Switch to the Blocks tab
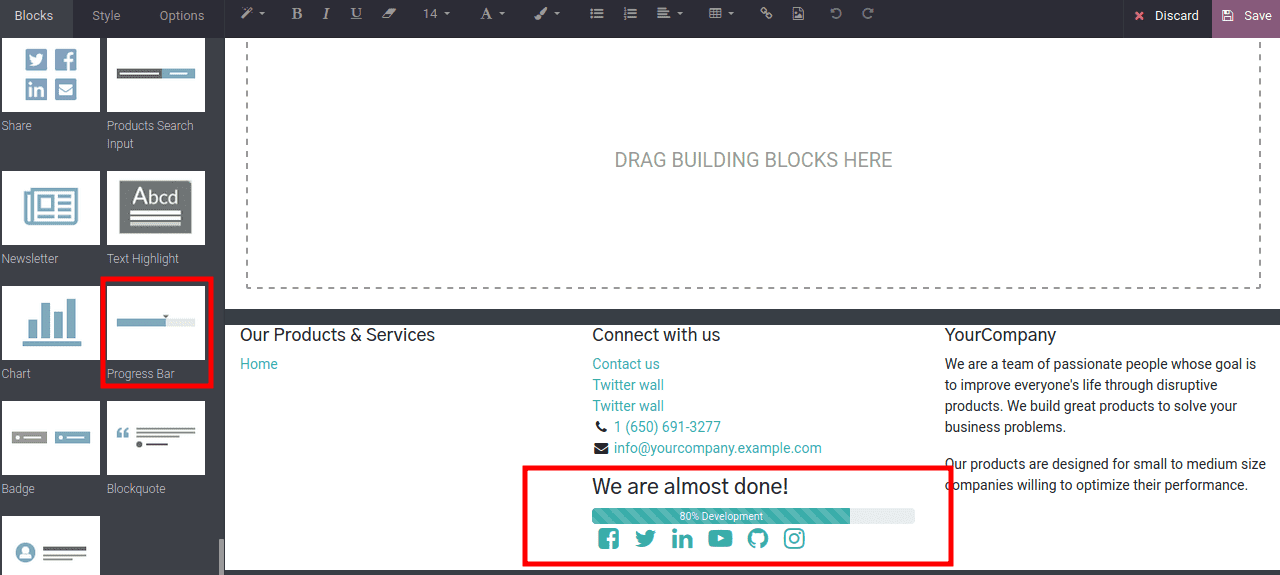 34,16
